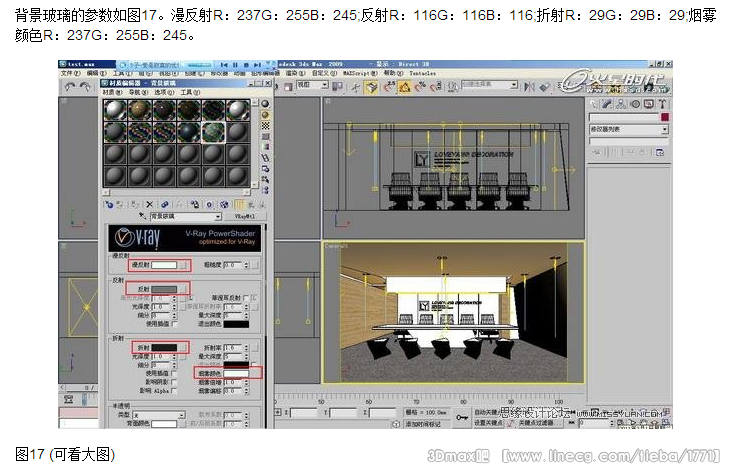The image size is (749, 473).
Task: Adjust the 烟雾倍增 spinner arrows
Action: (246, 382)
